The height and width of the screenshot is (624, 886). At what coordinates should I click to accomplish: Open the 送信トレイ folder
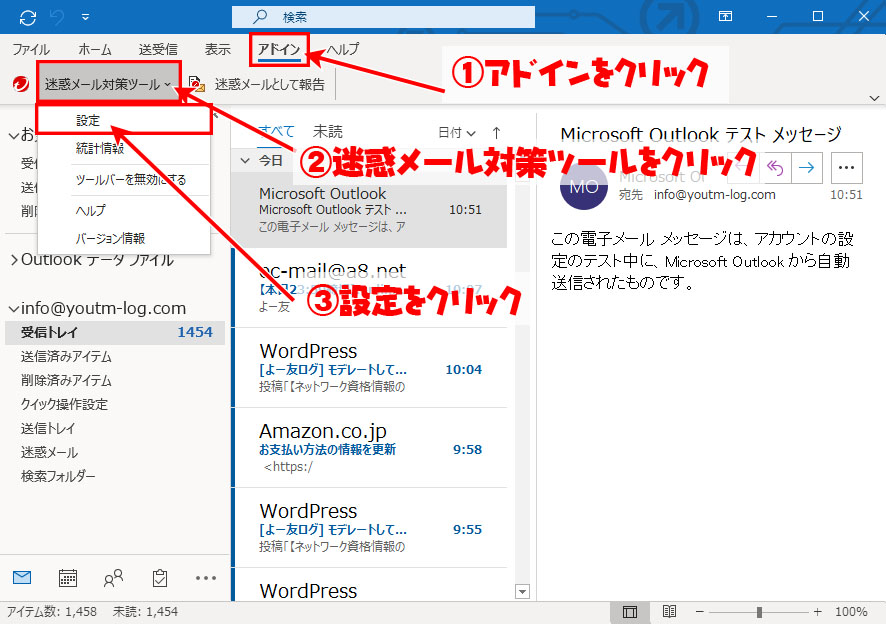pyautogui.click(x=48, y=428)
